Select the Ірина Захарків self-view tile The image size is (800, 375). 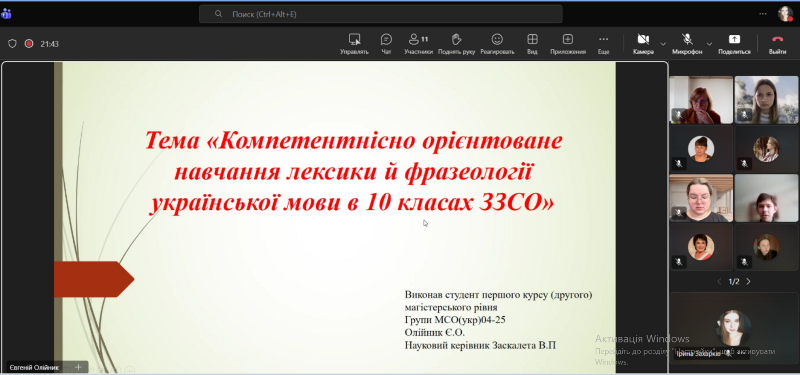[x=734, y=328]
